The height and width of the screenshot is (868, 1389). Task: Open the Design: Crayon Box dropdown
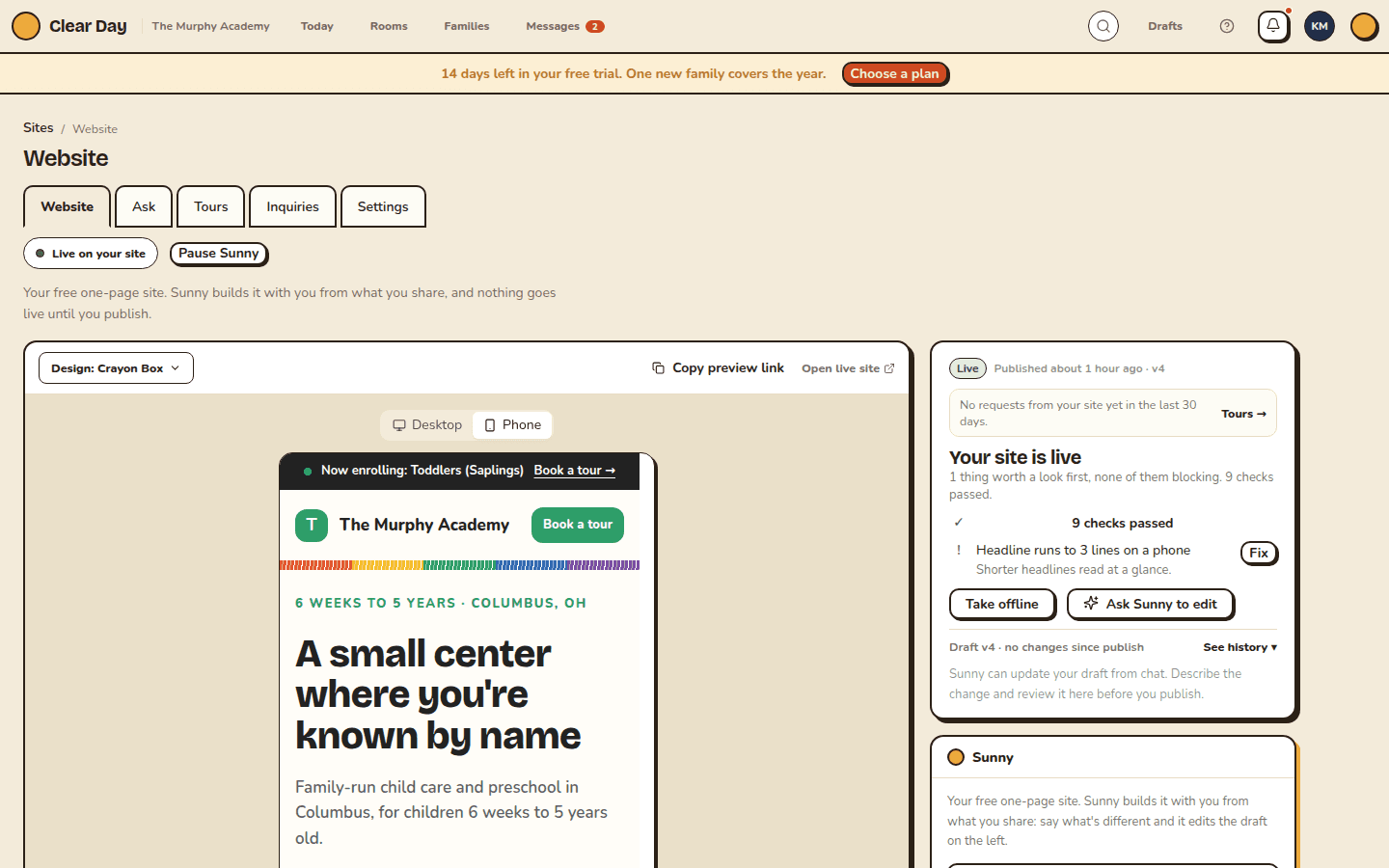(x=116, y=368)
